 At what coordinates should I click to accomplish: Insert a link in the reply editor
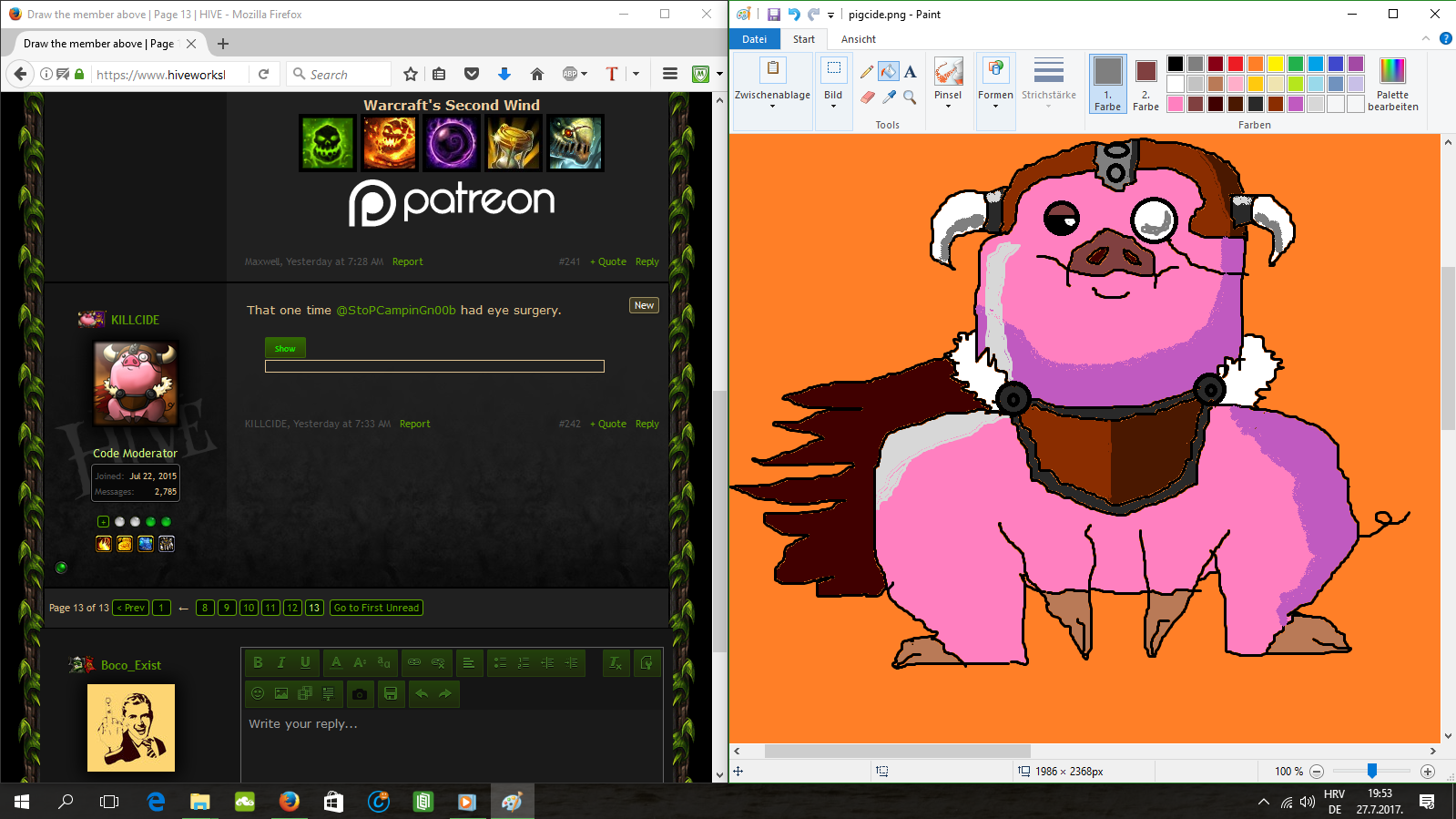click(414, 662)
